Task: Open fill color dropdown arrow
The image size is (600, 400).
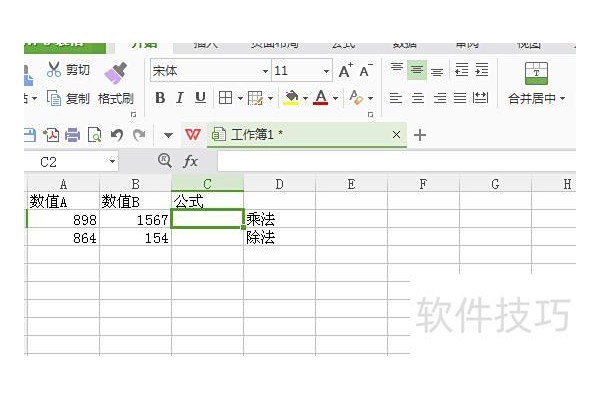Action: [x=305, y=98]
